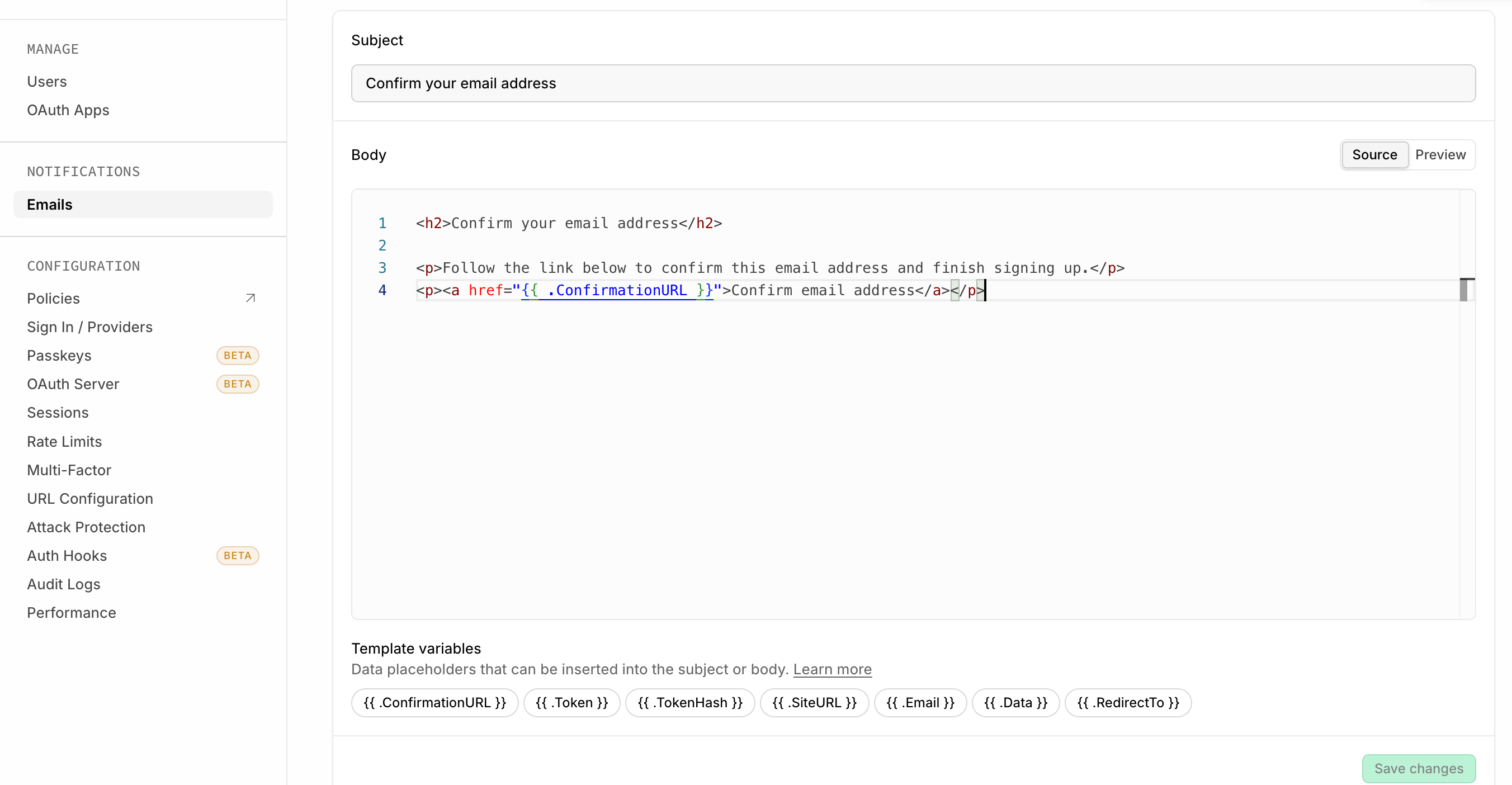Click the Save changes button
1512x785 pixels.
pyautogui.click(x=1419, y=769)
